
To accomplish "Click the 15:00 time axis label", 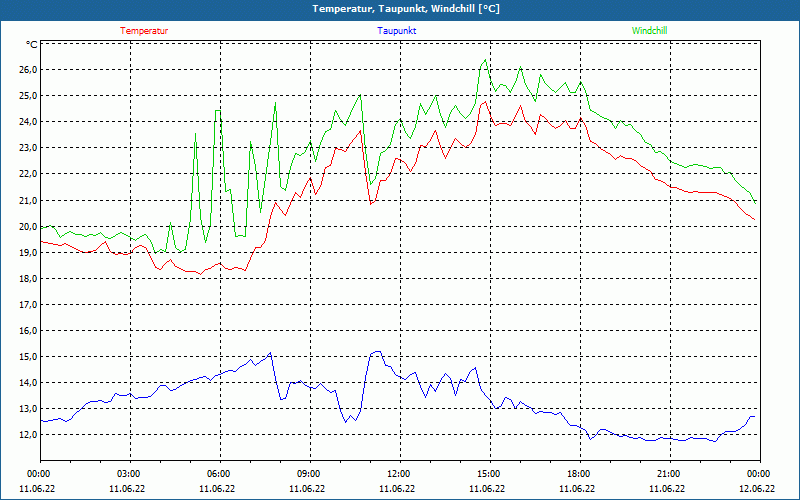I will 490,473.
